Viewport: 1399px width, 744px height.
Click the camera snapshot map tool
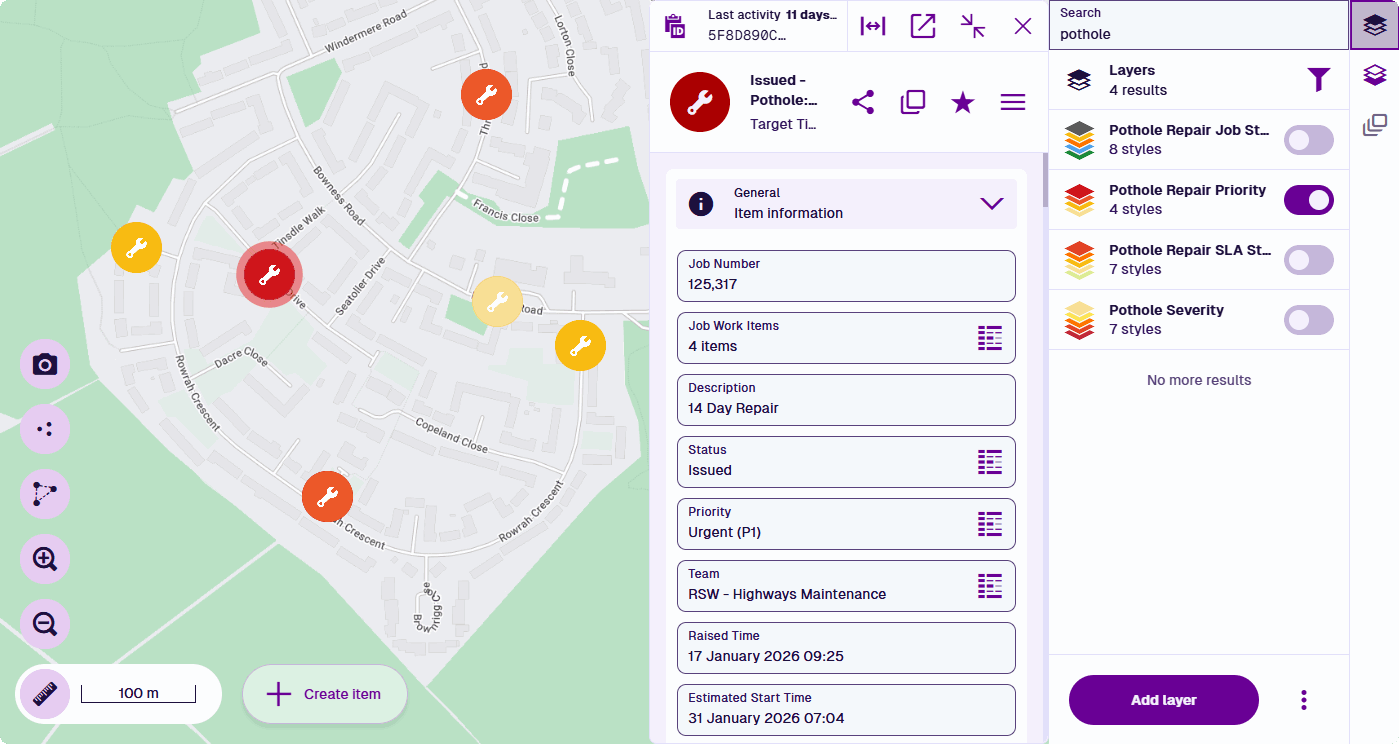[x=44, y=364]
